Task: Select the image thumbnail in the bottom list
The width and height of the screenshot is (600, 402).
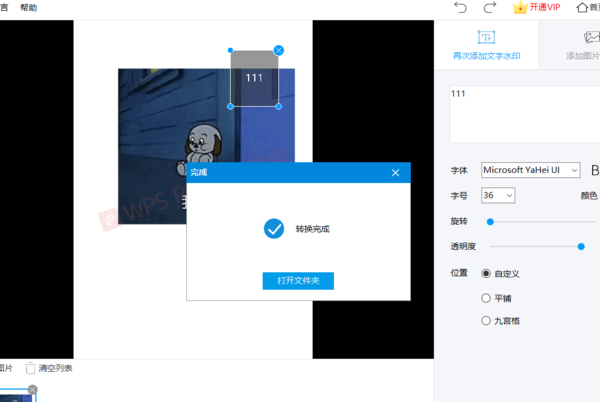Action: point(17,396)
